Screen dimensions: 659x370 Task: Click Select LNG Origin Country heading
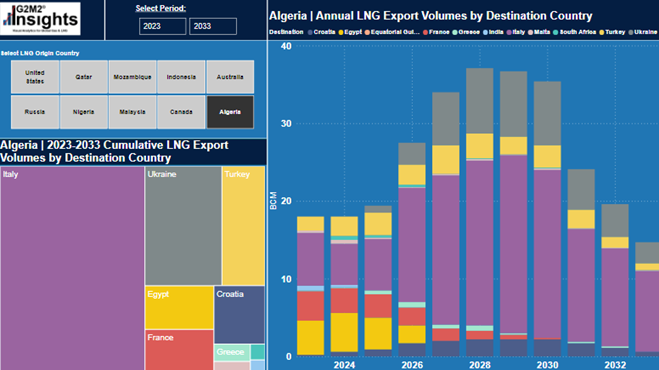coord(40,53)
